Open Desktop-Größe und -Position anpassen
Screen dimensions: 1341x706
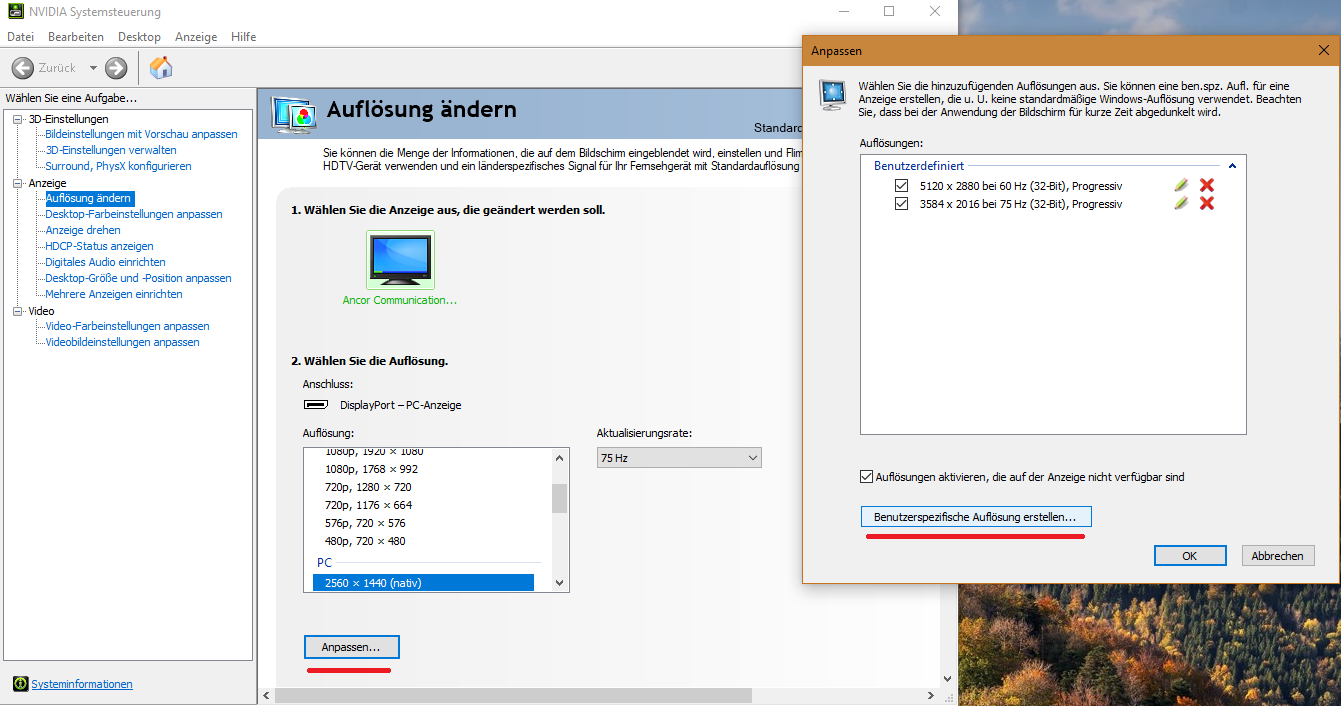(138, 278)
